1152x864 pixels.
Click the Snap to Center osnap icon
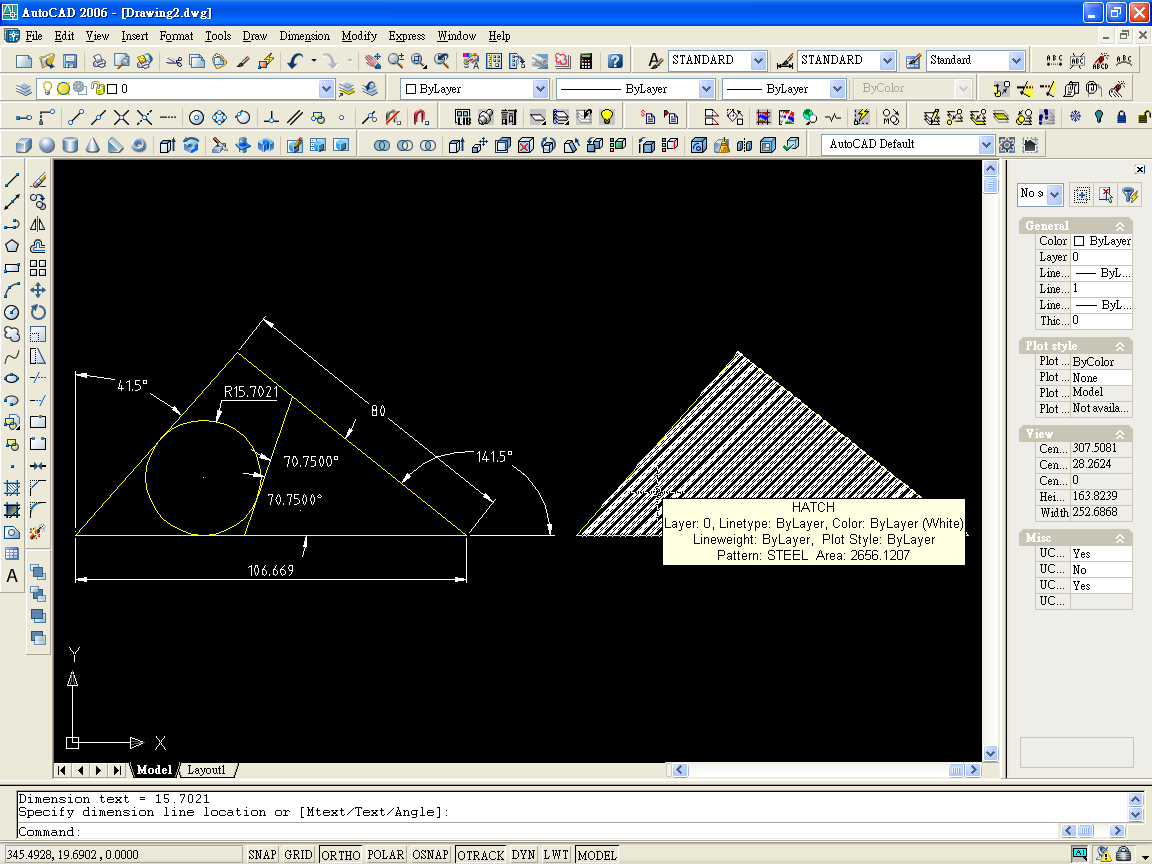[x=196, y=117]
